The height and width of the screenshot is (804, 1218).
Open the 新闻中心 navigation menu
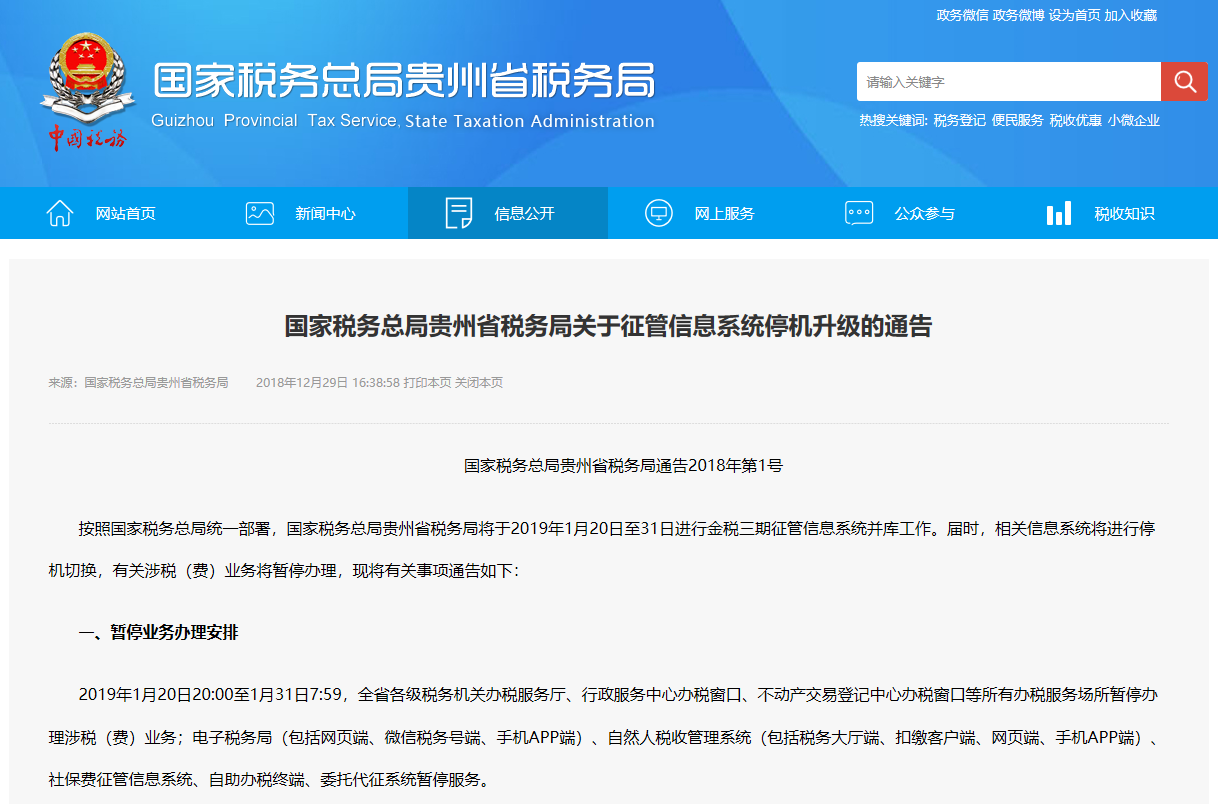click(325, 214)
